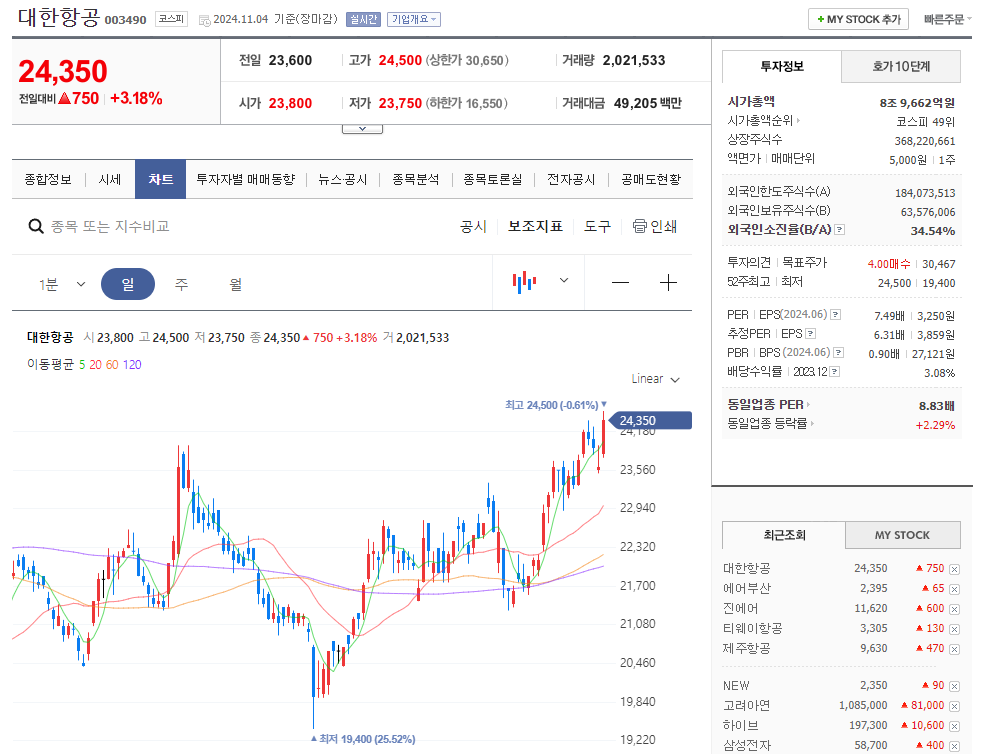
Task: Remove 고려아연 from recent list
Action: [x=954, y=706]
